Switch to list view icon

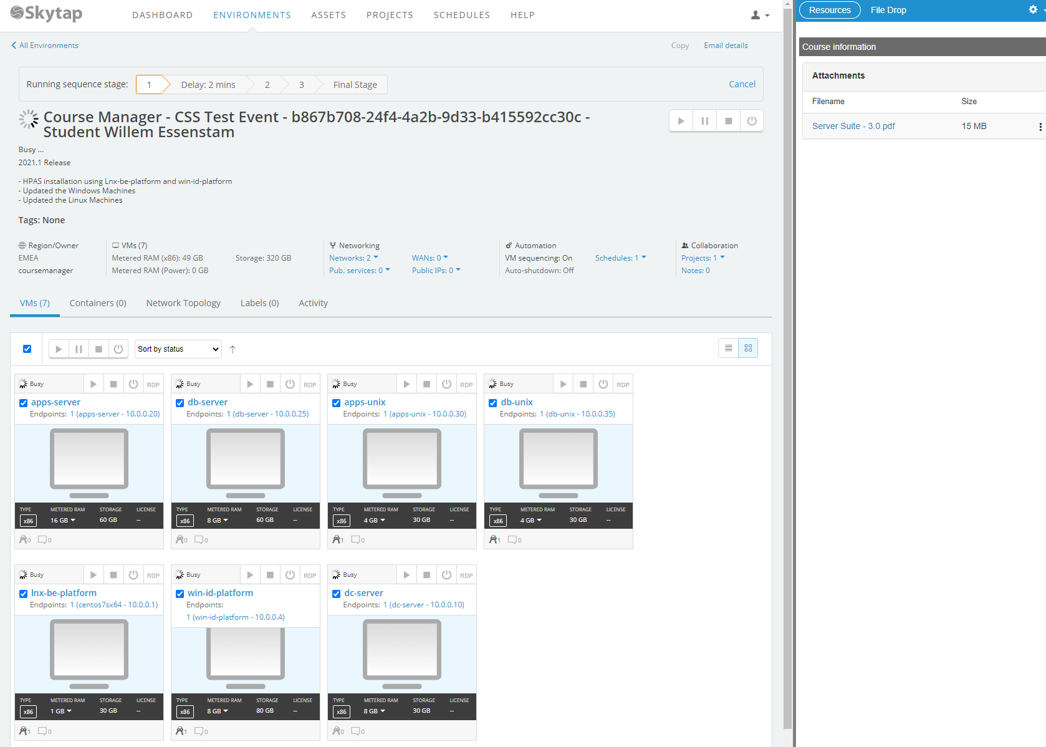coord(728,348)
